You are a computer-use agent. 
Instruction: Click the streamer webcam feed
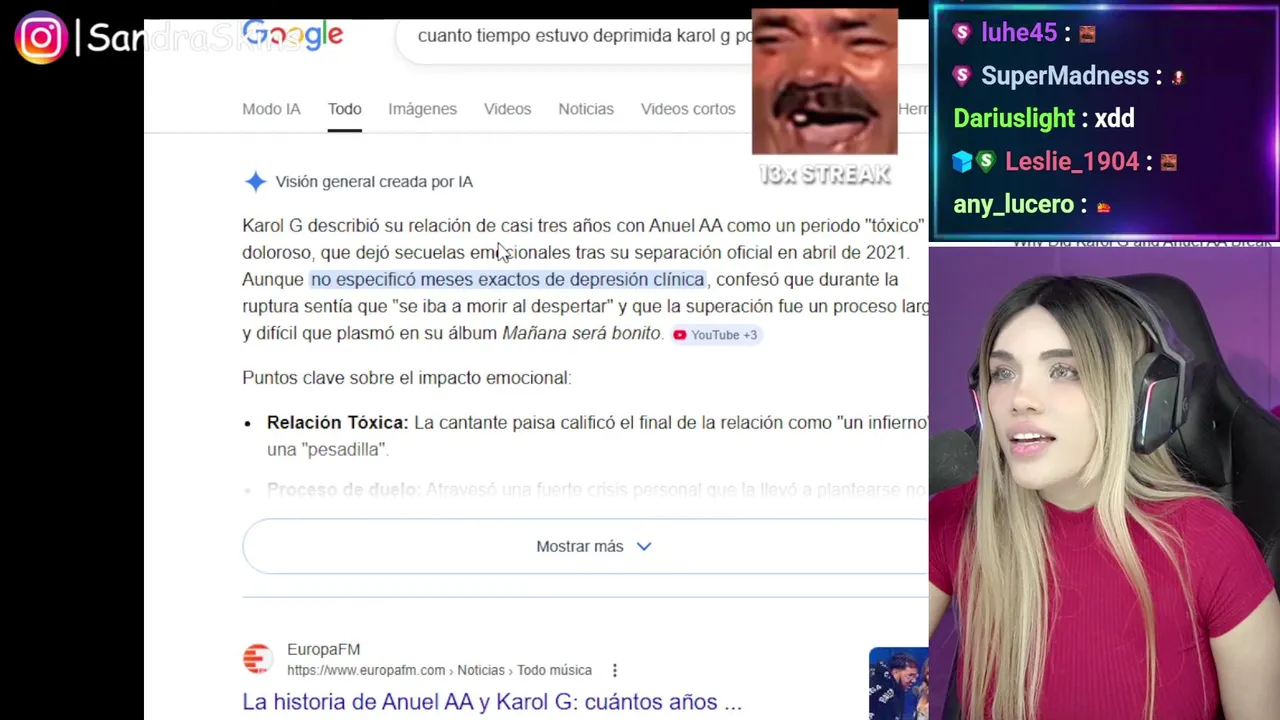coord(1104,483)
